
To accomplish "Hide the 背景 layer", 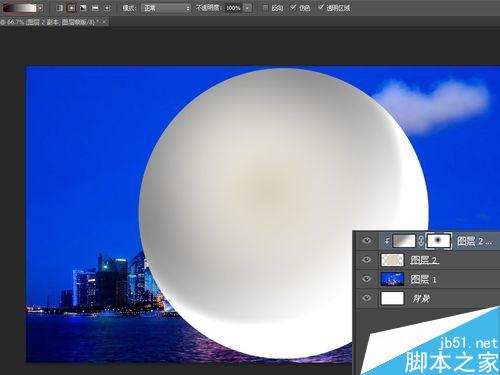I will pos(367,298).
